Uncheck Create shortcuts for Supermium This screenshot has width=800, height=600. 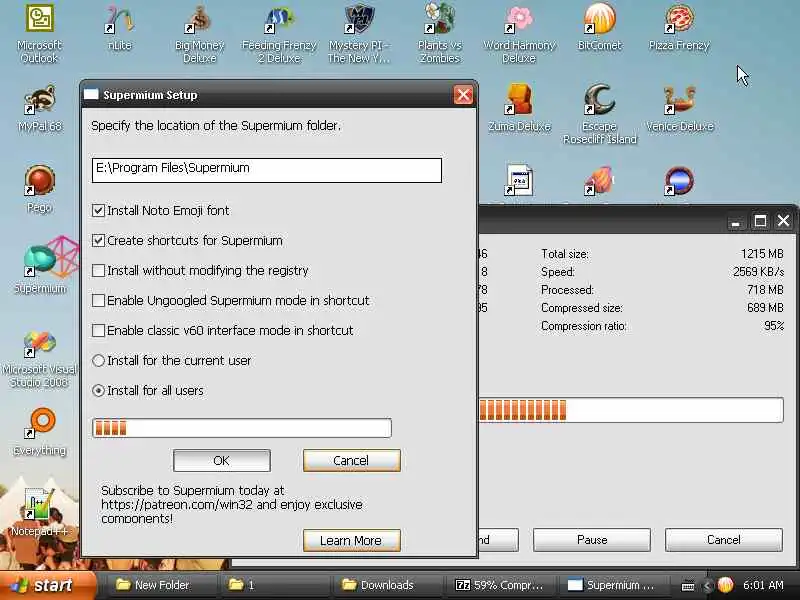[x=98, y=240]
